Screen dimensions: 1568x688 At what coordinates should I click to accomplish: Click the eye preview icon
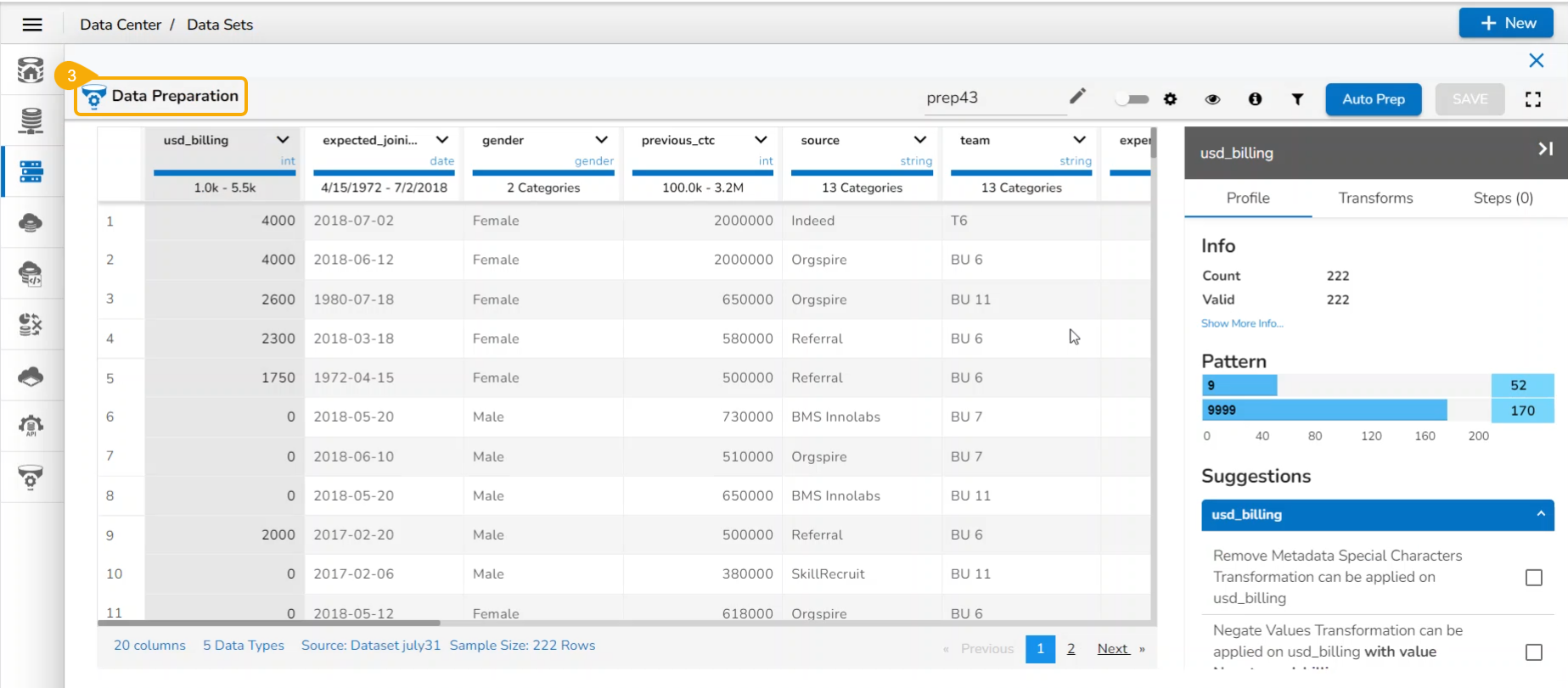click(x=1212, y=99)
